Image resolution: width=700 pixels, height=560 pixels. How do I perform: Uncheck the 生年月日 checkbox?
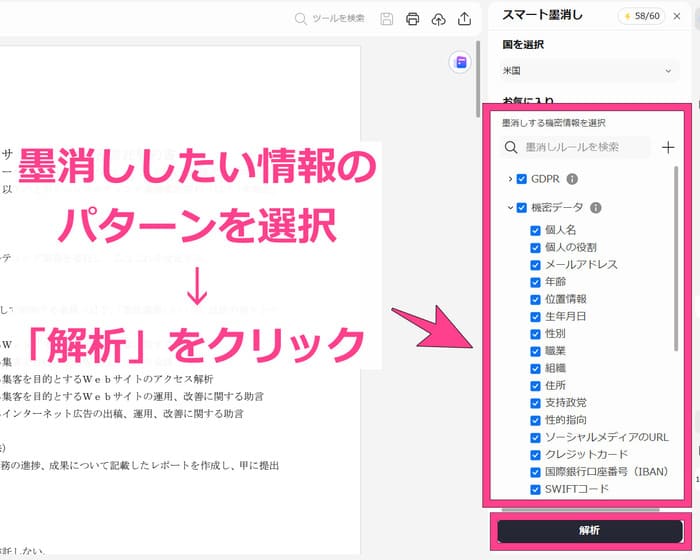[535, 317]
